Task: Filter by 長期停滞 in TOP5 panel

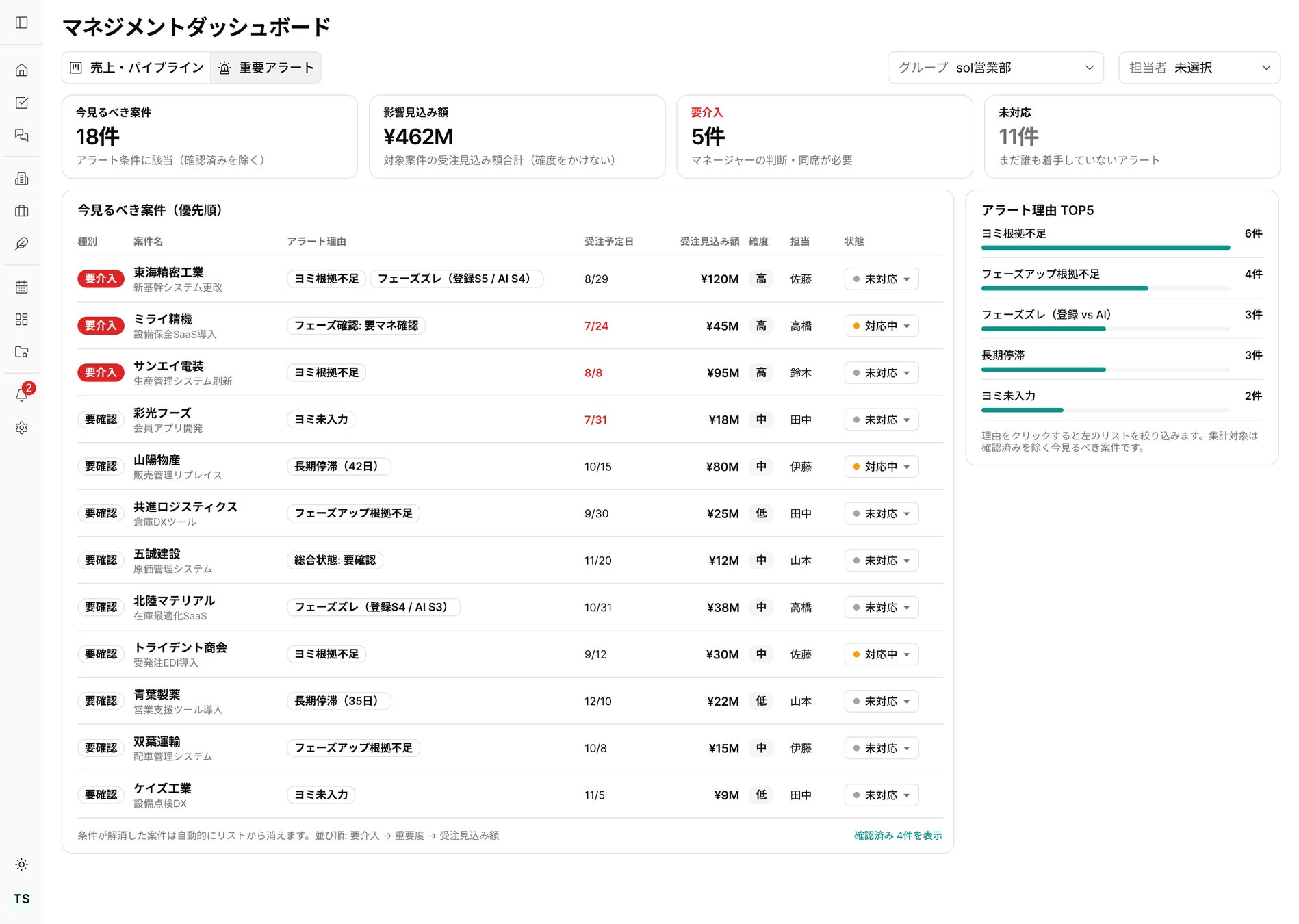Action: tap(1122, 361)
